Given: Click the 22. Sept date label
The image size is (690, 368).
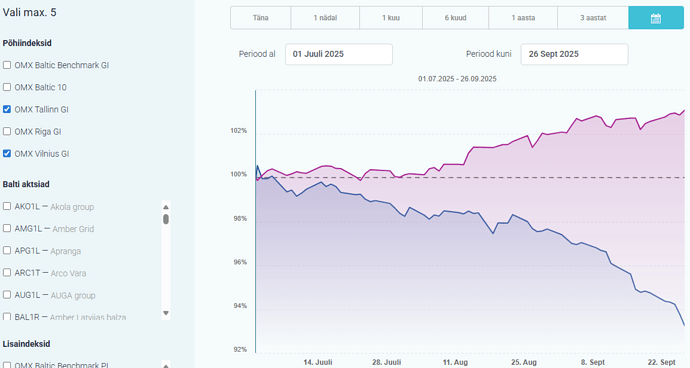Looking at the screenshot, I should pyautogui.click(x=661, y=362).
